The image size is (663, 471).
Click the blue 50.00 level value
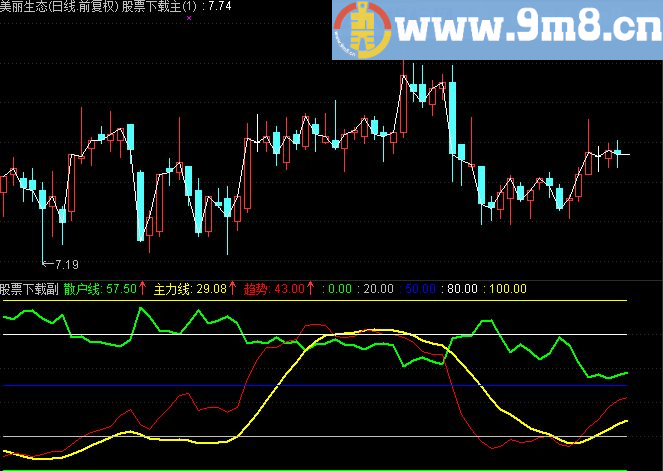coord(420,289)
